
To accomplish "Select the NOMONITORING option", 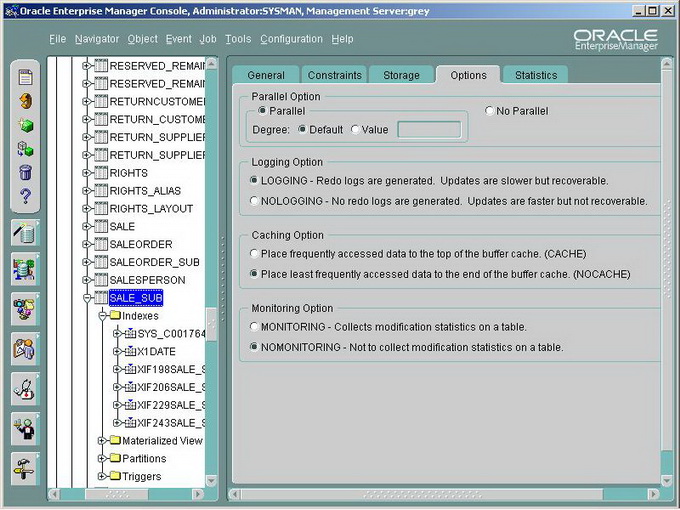I will click(254, 347).
